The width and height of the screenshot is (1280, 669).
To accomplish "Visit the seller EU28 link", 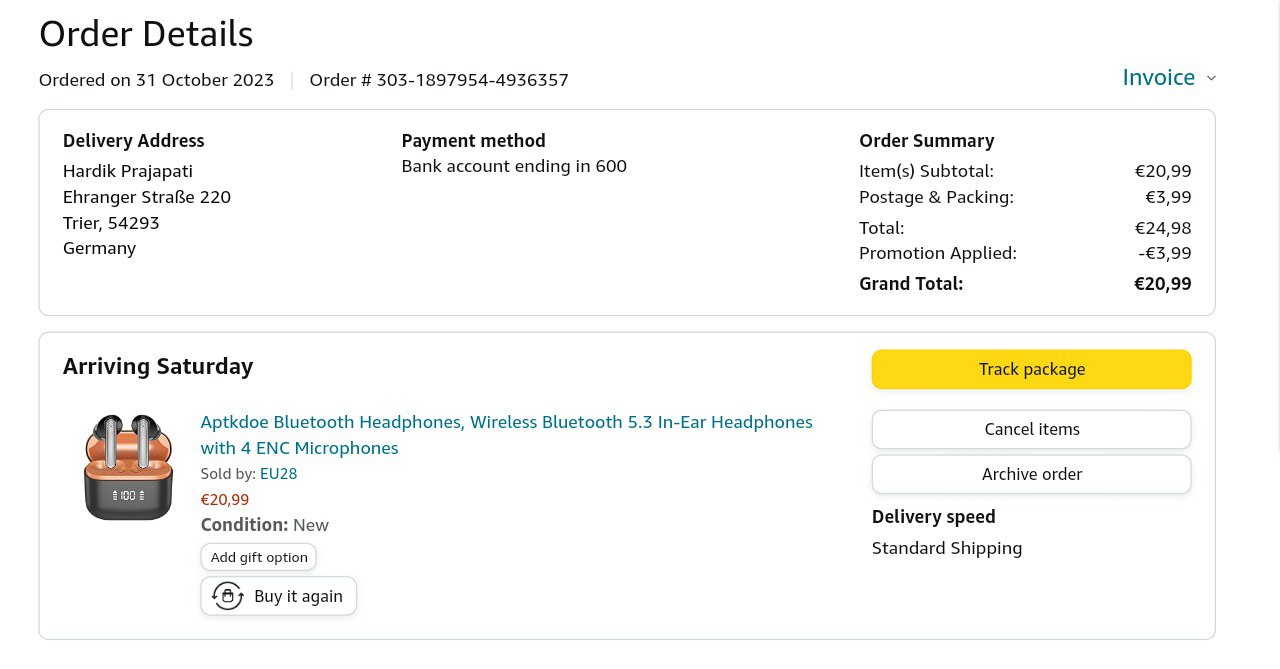I will [x=278, y=474].
